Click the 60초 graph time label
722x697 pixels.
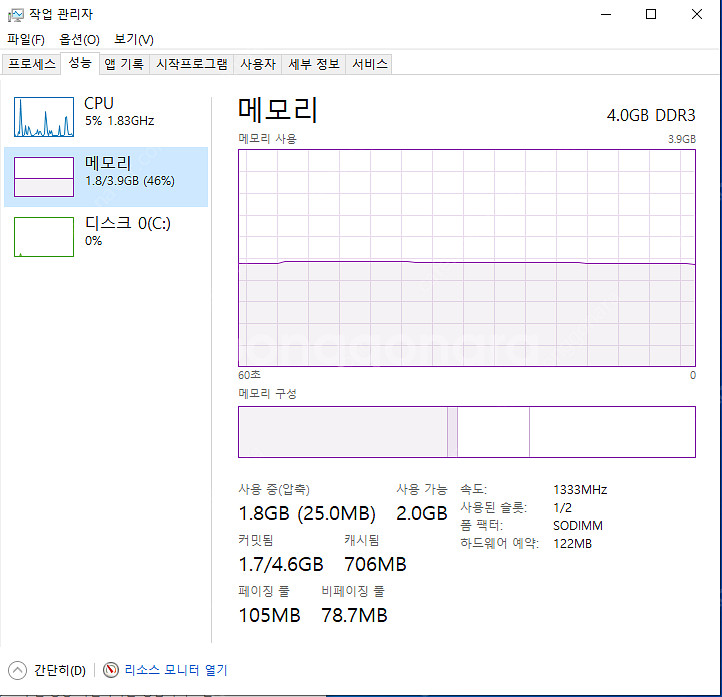249,375
